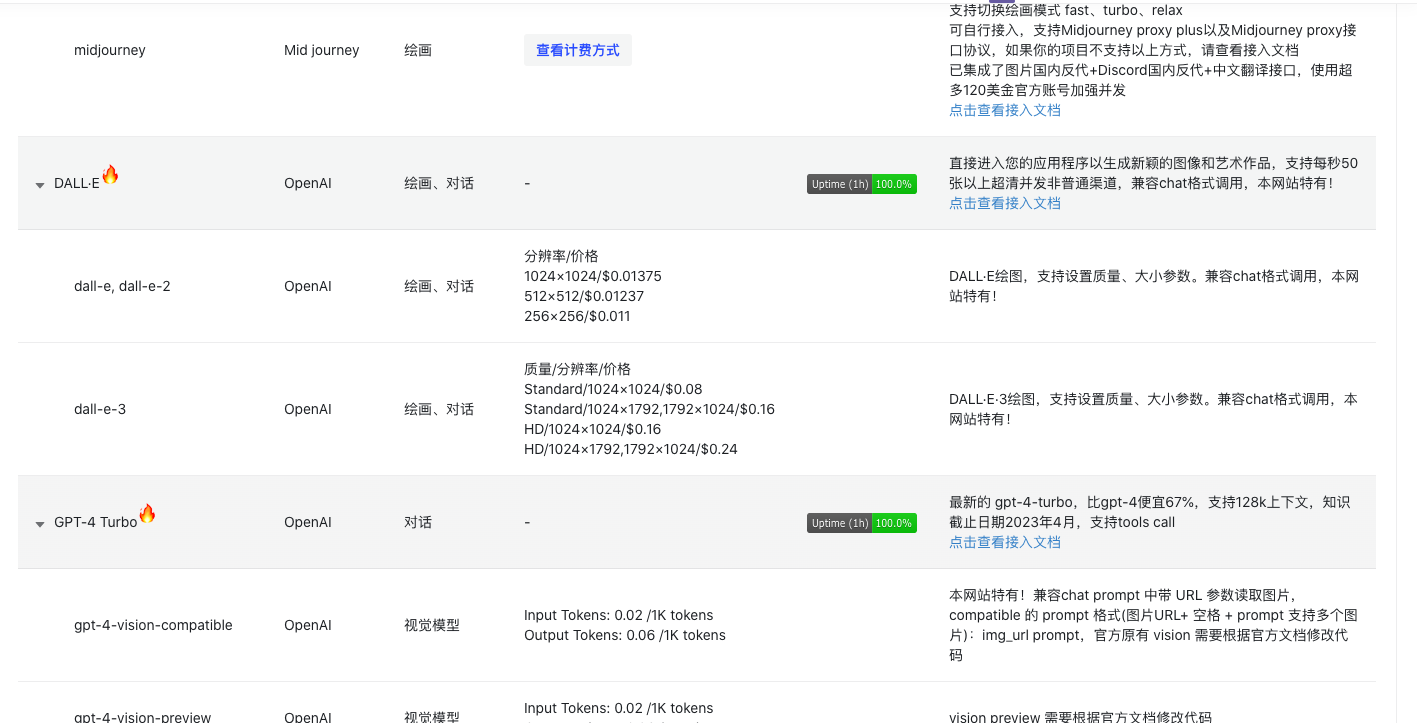The width and height of the screenshot is (1417, 723).
Task: Click the fire icon beside DALL·E
Action: tap(110, 174)
